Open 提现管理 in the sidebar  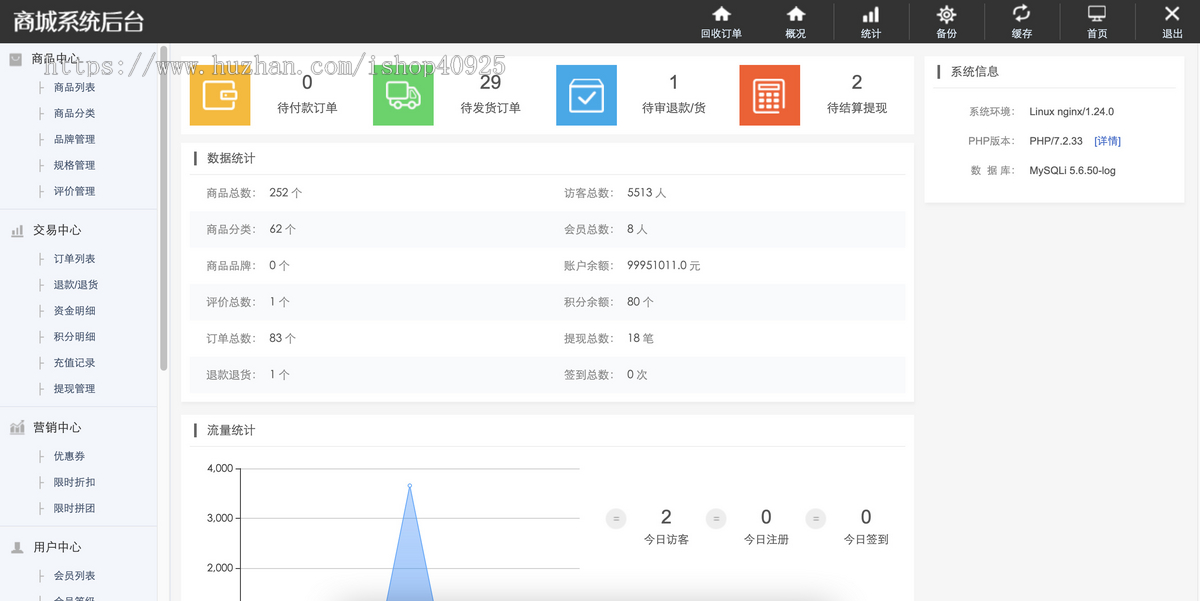[x=75, y=389]
